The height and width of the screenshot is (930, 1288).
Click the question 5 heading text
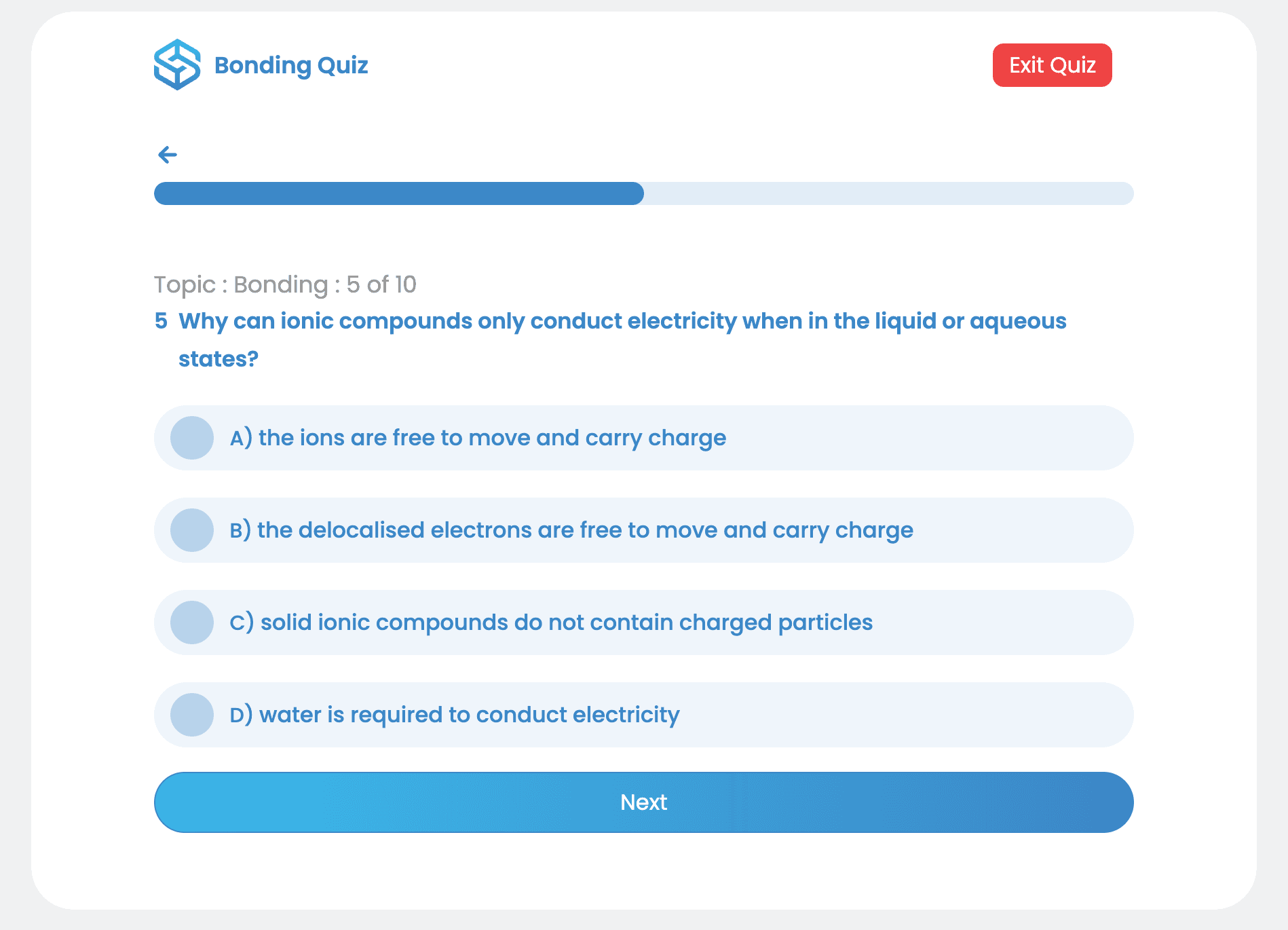tap(622, 339)
